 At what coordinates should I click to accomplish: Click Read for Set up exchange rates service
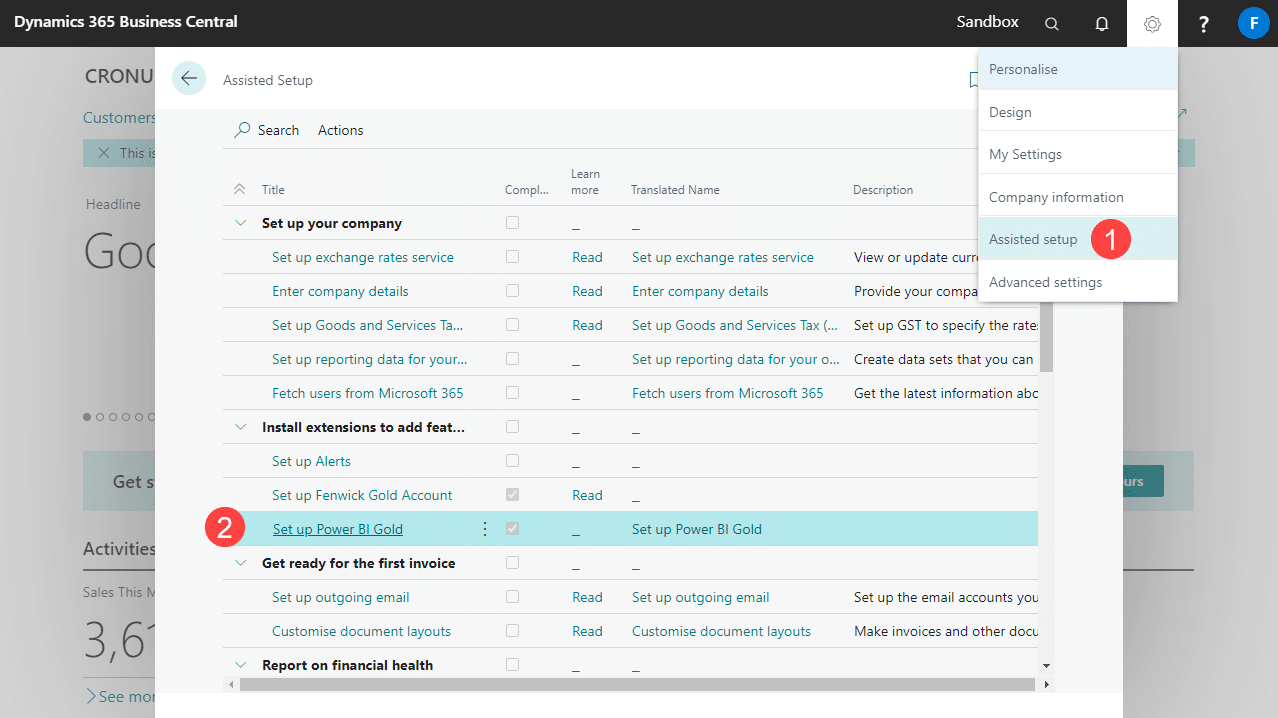[x=587, y=257]
